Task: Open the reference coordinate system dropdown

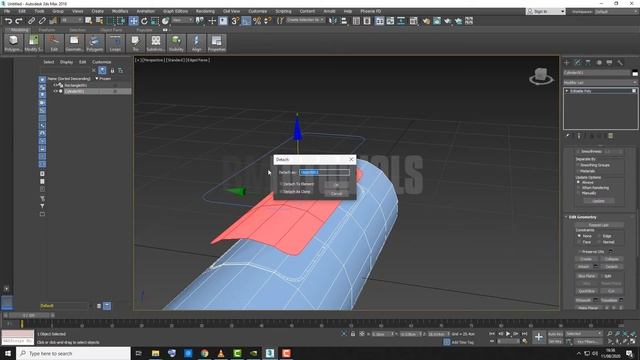Action: (182, 20)
